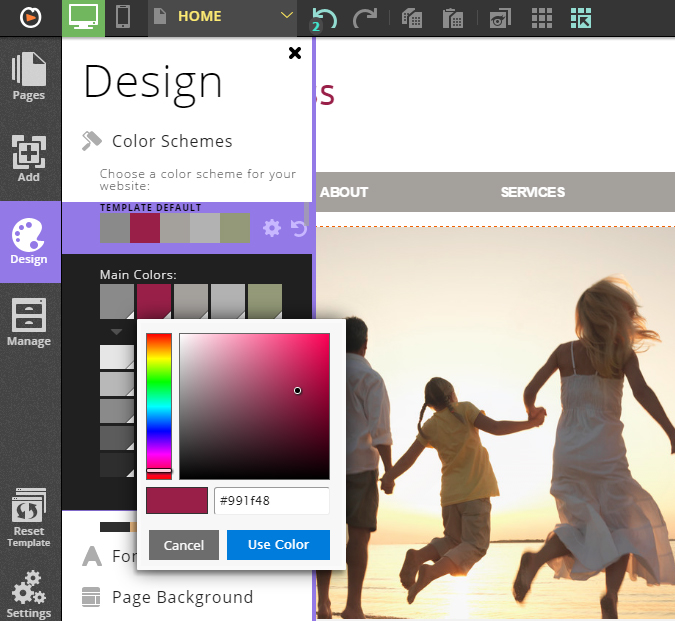Click the undo arrow icon
Viewport: 675px width, 621px height.
click(x=323, y=19)
